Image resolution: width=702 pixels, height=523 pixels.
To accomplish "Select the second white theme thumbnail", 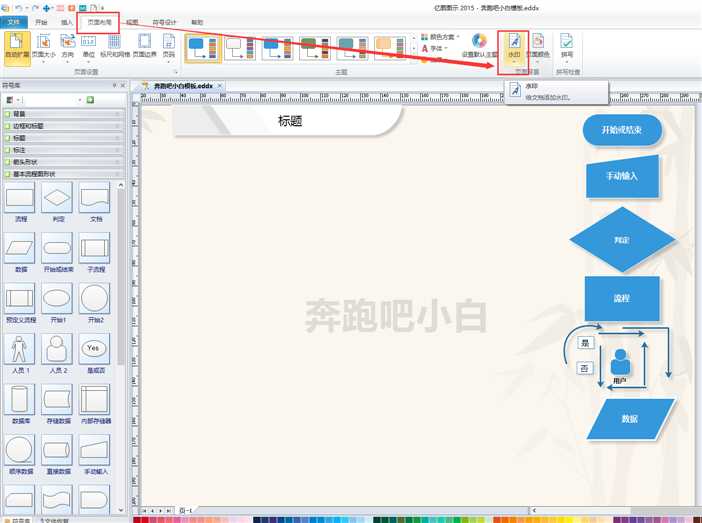I will click(x=240, y=48).
